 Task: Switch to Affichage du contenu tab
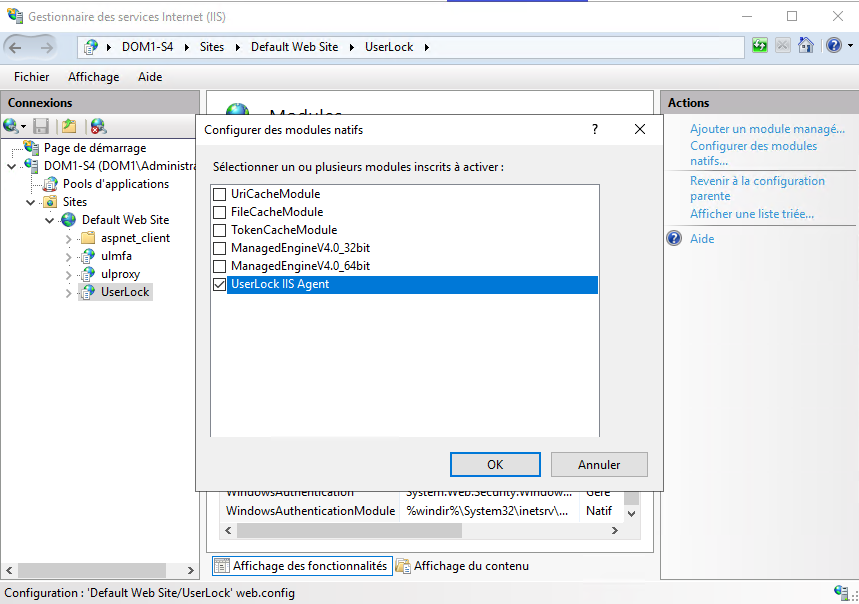click(x=463, y=566)
